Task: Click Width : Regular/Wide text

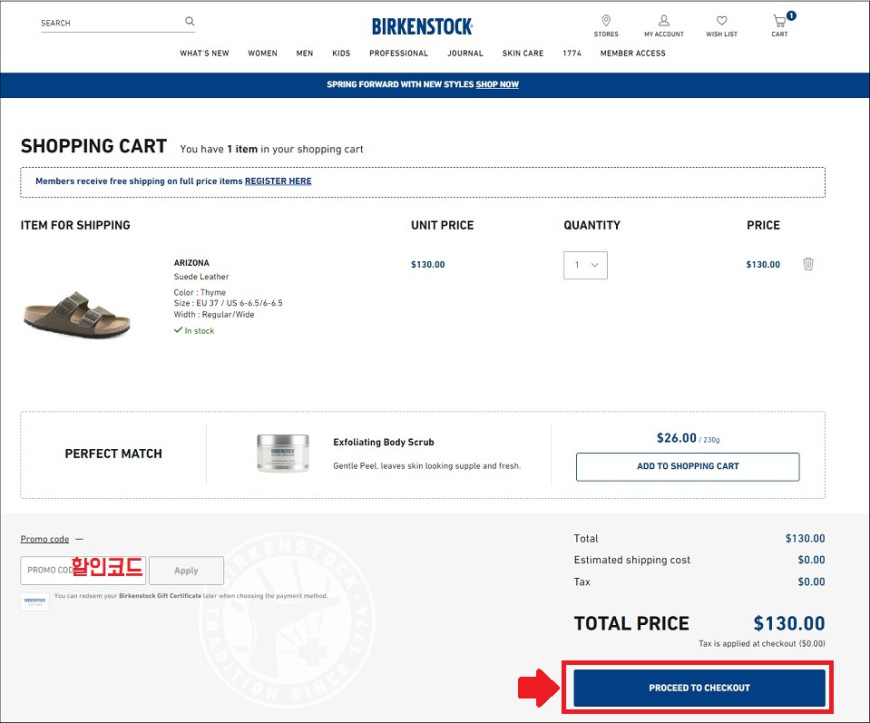Action: 214,314
